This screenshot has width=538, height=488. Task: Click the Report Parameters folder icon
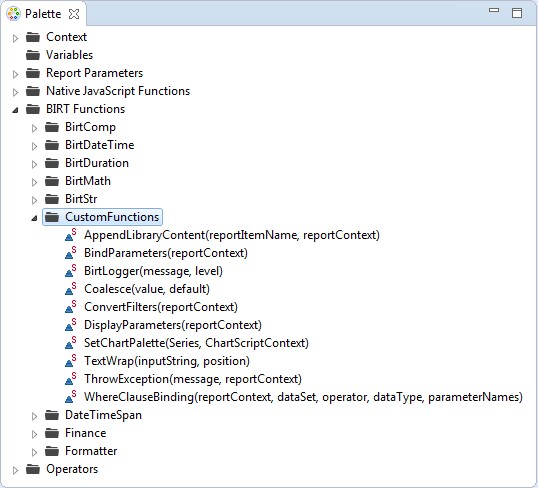click(33, 73)
